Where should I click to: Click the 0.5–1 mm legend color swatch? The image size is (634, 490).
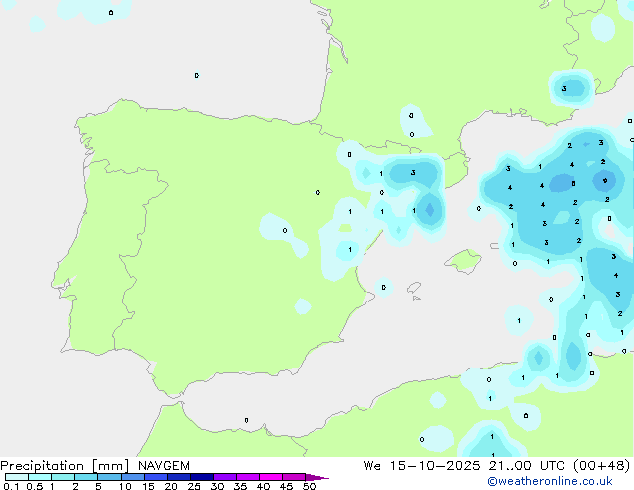click(x=40, y=477)
